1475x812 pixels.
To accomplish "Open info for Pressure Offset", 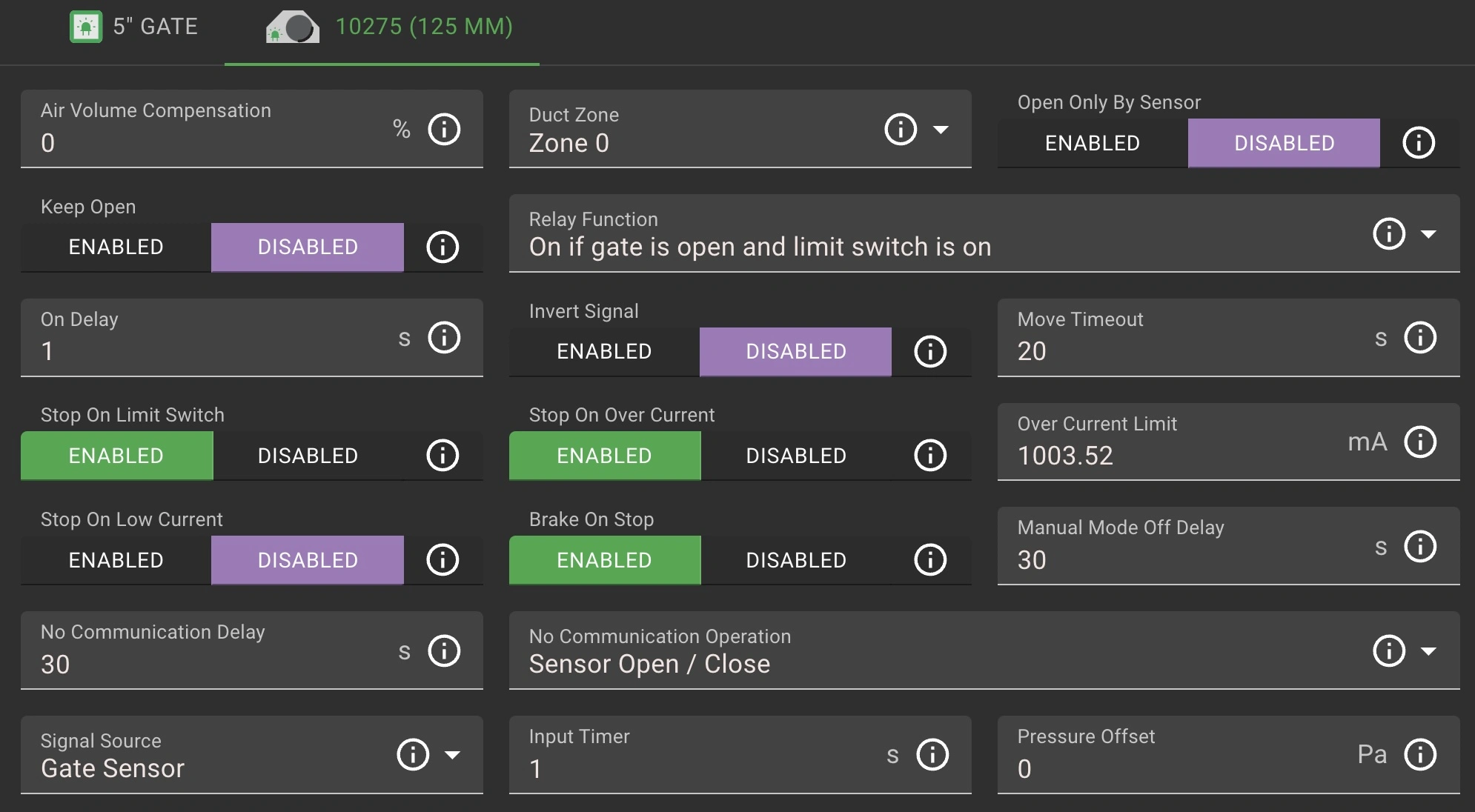I will pos(1419,755).
